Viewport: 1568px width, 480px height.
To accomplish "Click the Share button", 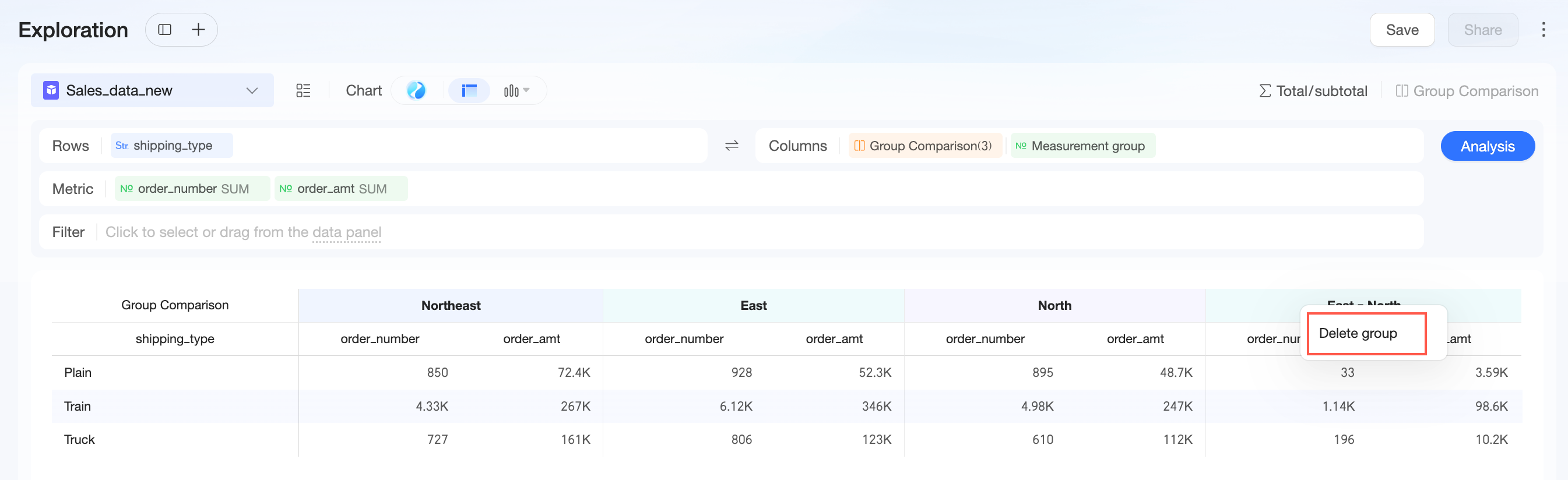I will pyautogui.click(x=1483, y=30).
